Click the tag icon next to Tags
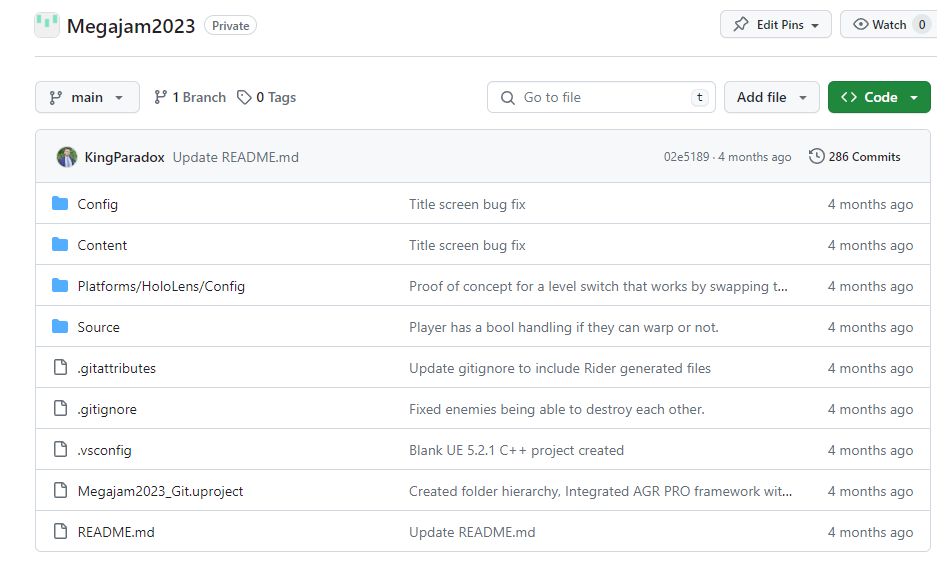Screen dimensions: 937x567 244,97
